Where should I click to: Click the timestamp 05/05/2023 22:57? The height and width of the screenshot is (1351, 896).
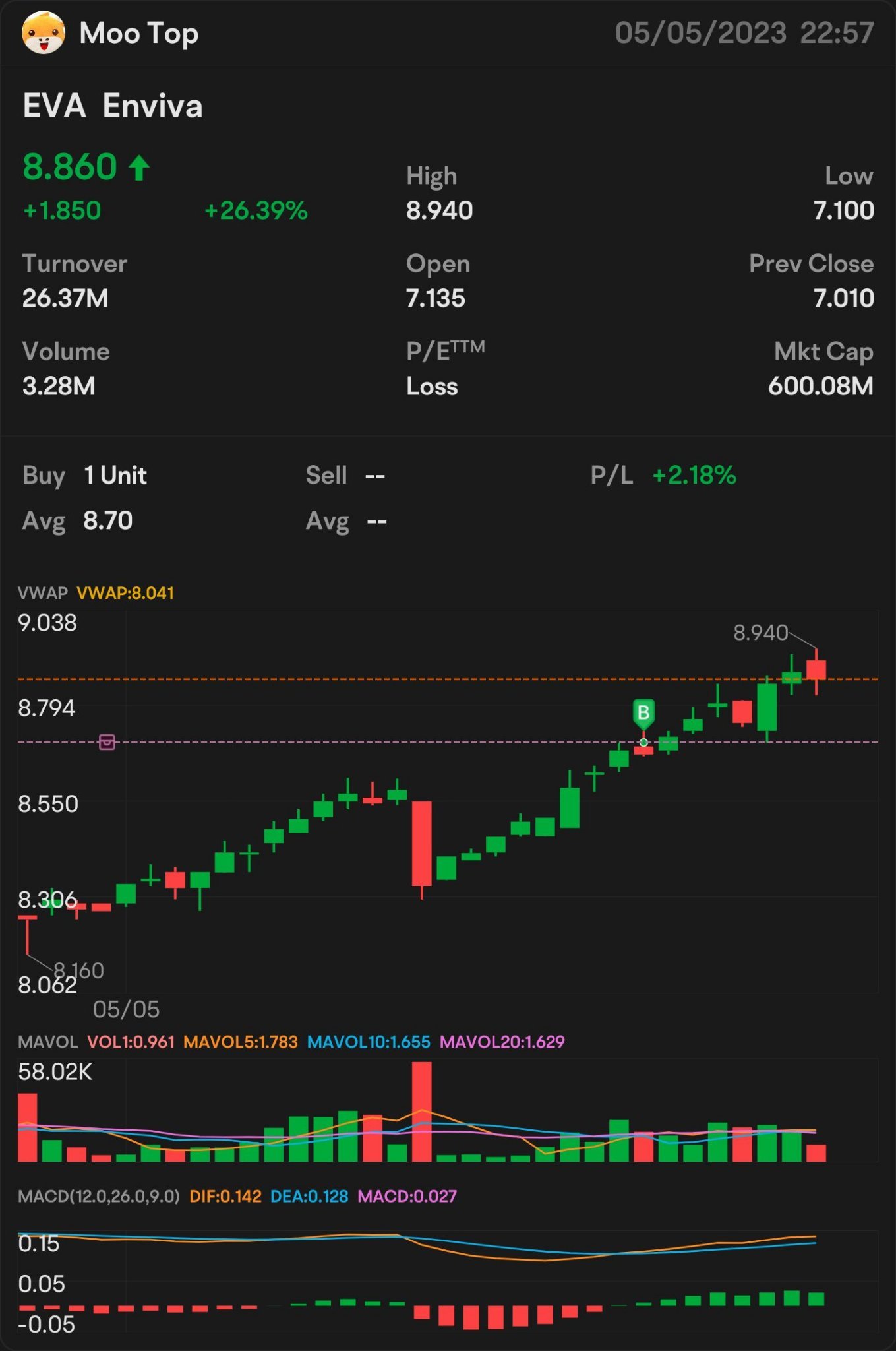pyautogui.click(x=744, y=33)
